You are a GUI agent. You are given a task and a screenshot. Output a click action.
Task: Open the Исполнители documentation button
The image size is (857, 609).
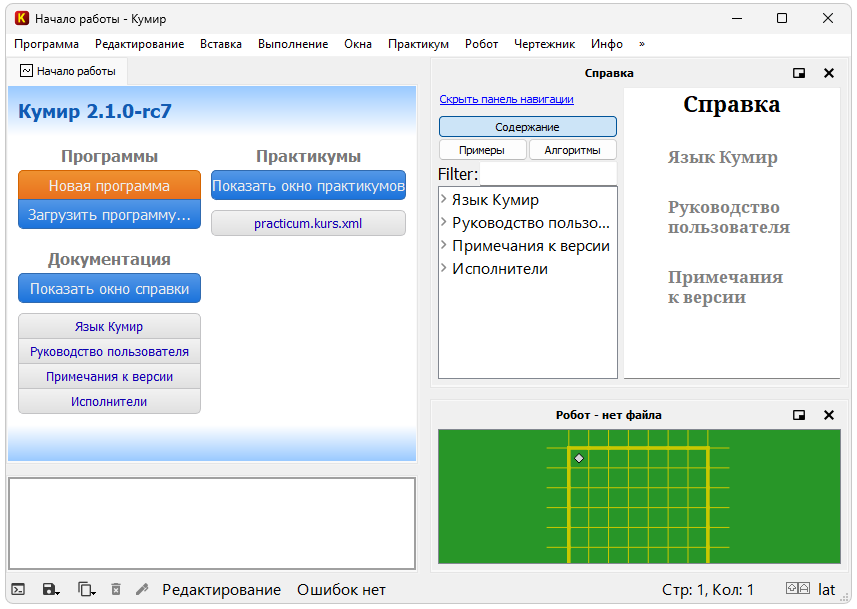109,402
